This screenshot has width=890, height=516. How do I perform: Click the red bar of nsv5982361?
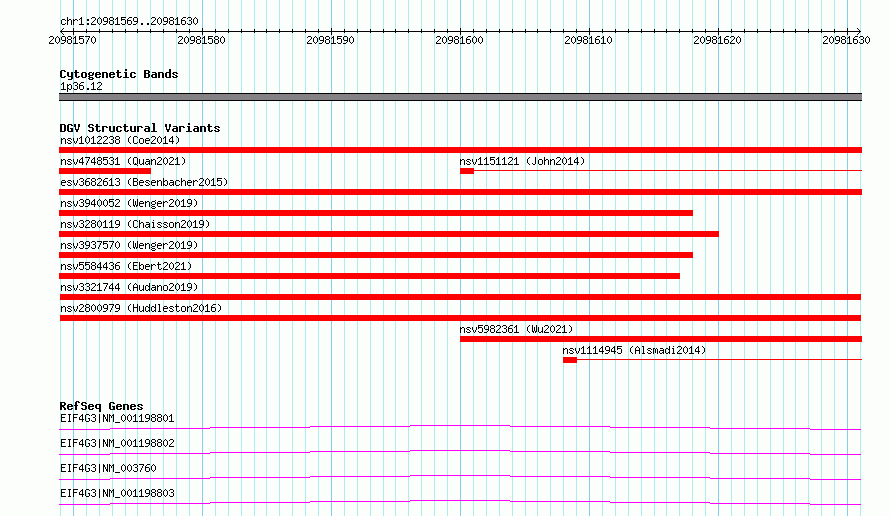(x=661, y=339)
